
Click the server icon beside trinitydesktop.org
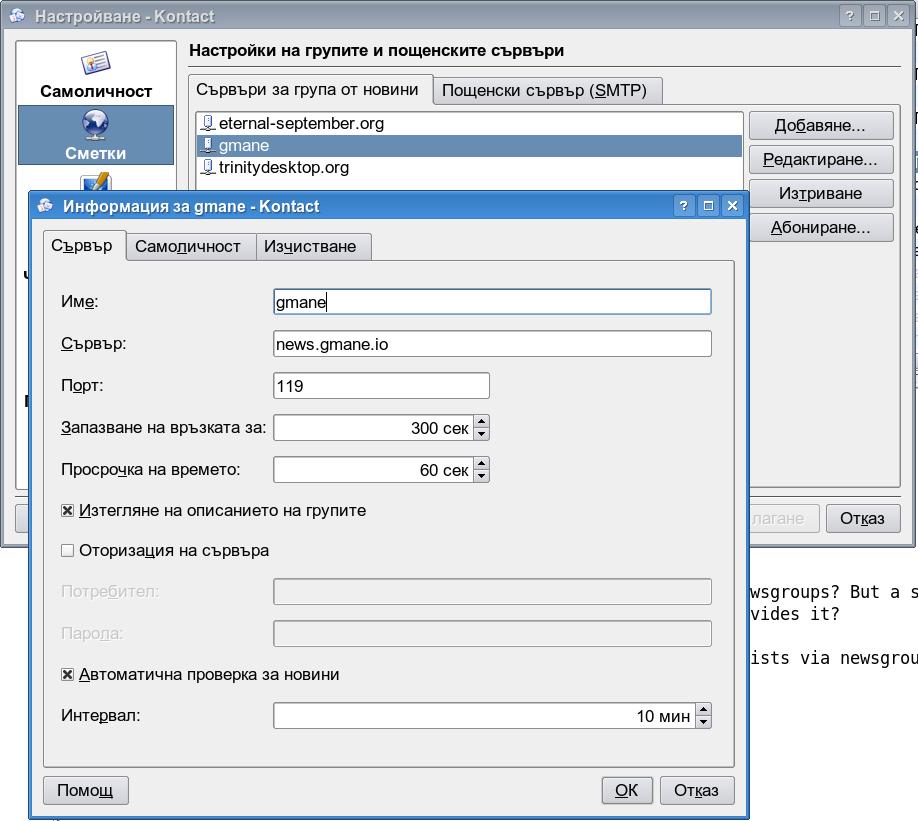click(207, 167)
